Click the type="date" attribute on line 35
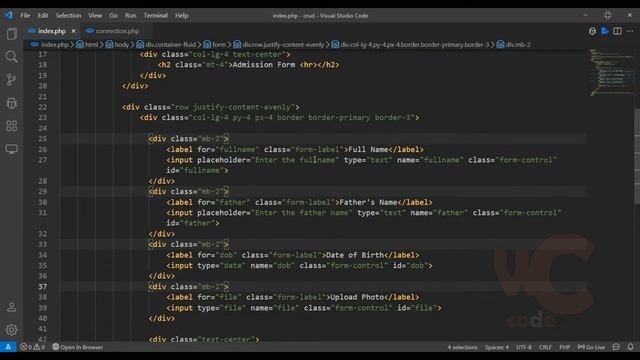 click(x=222, y=266)
